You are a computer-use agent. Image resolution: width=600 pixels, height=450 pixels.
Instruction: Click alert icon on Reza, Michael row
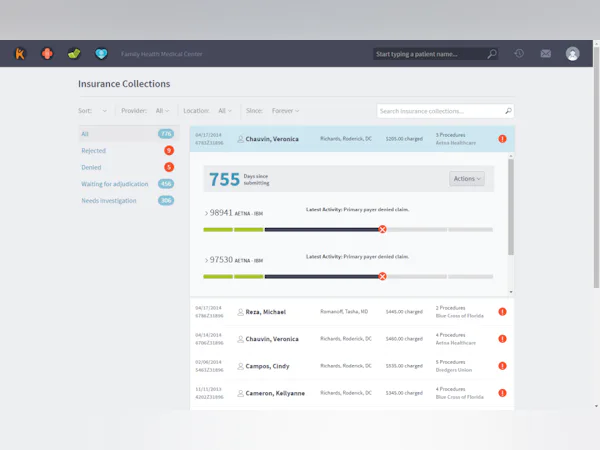pyautogui.click(x=502, y=312)
